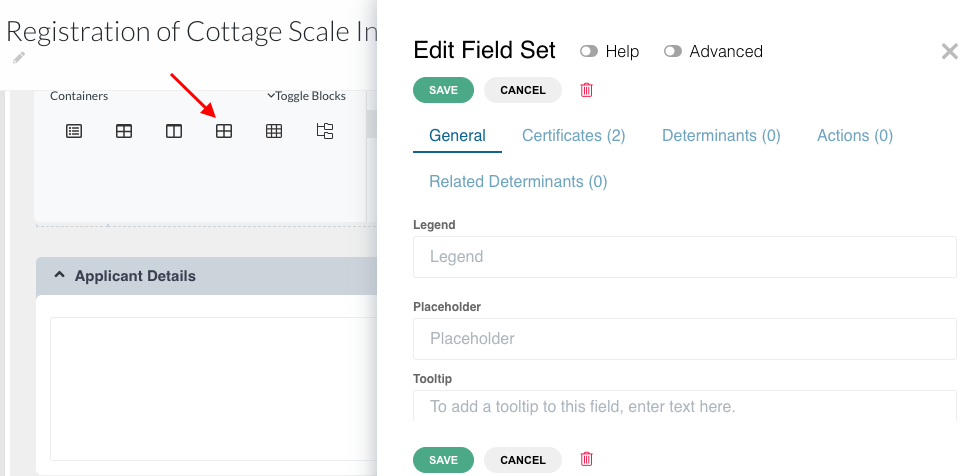The width and height of the screenshot is (966, 476).
Task: Collapse the Applicant Details section
Action: pos(59,275)
